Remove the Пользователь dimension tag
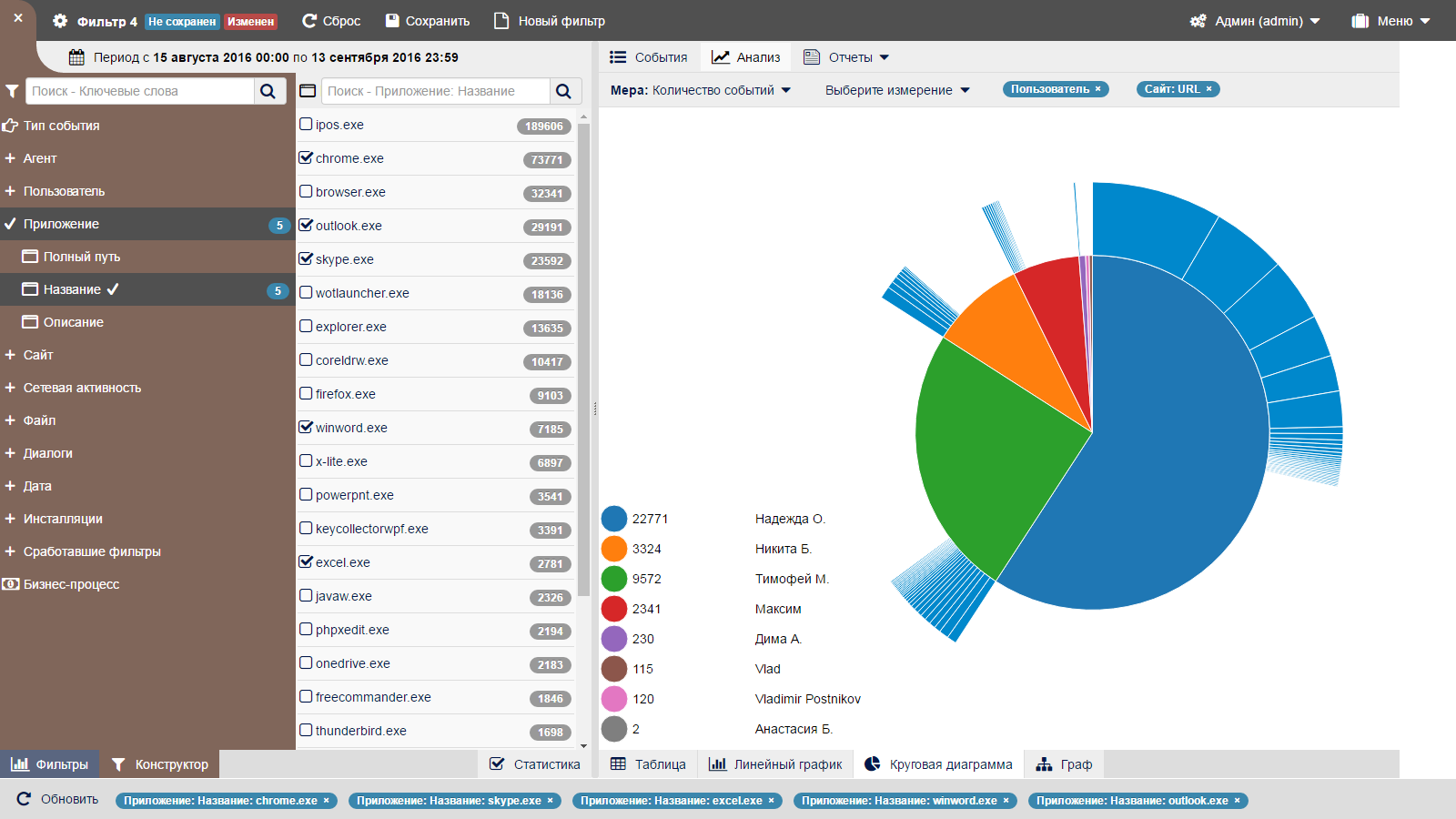Screen dimensions: 1456x819 click(1098, 89)
